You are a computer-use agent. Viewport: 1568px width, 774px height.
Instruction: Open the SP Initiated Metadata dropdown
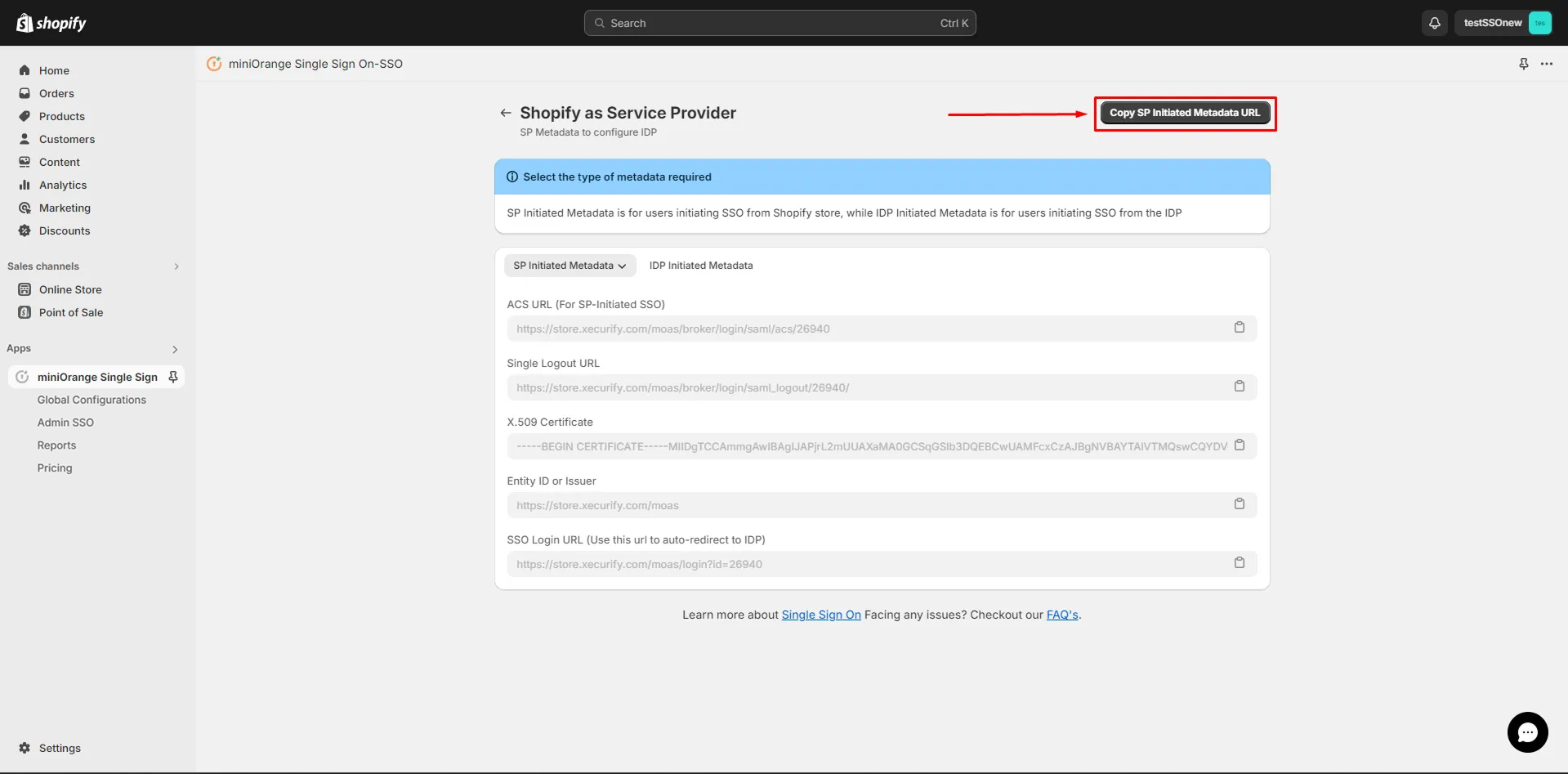tap(570, 265)
